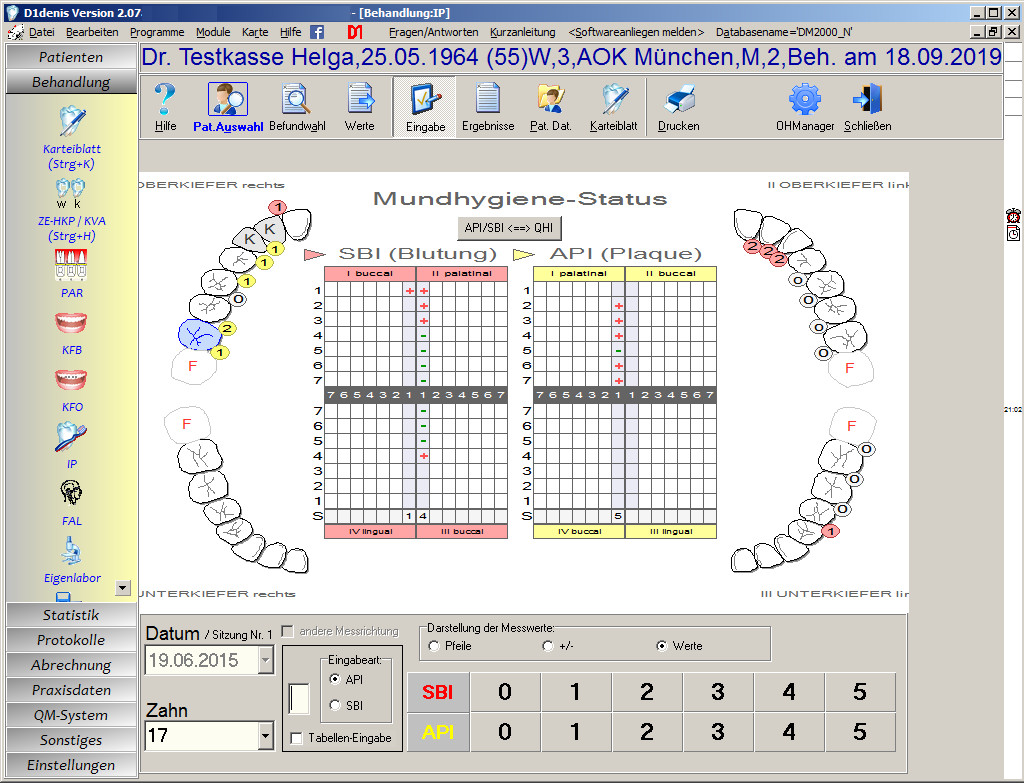
Task: Open the Programme menu
Action: click(157, 32)
